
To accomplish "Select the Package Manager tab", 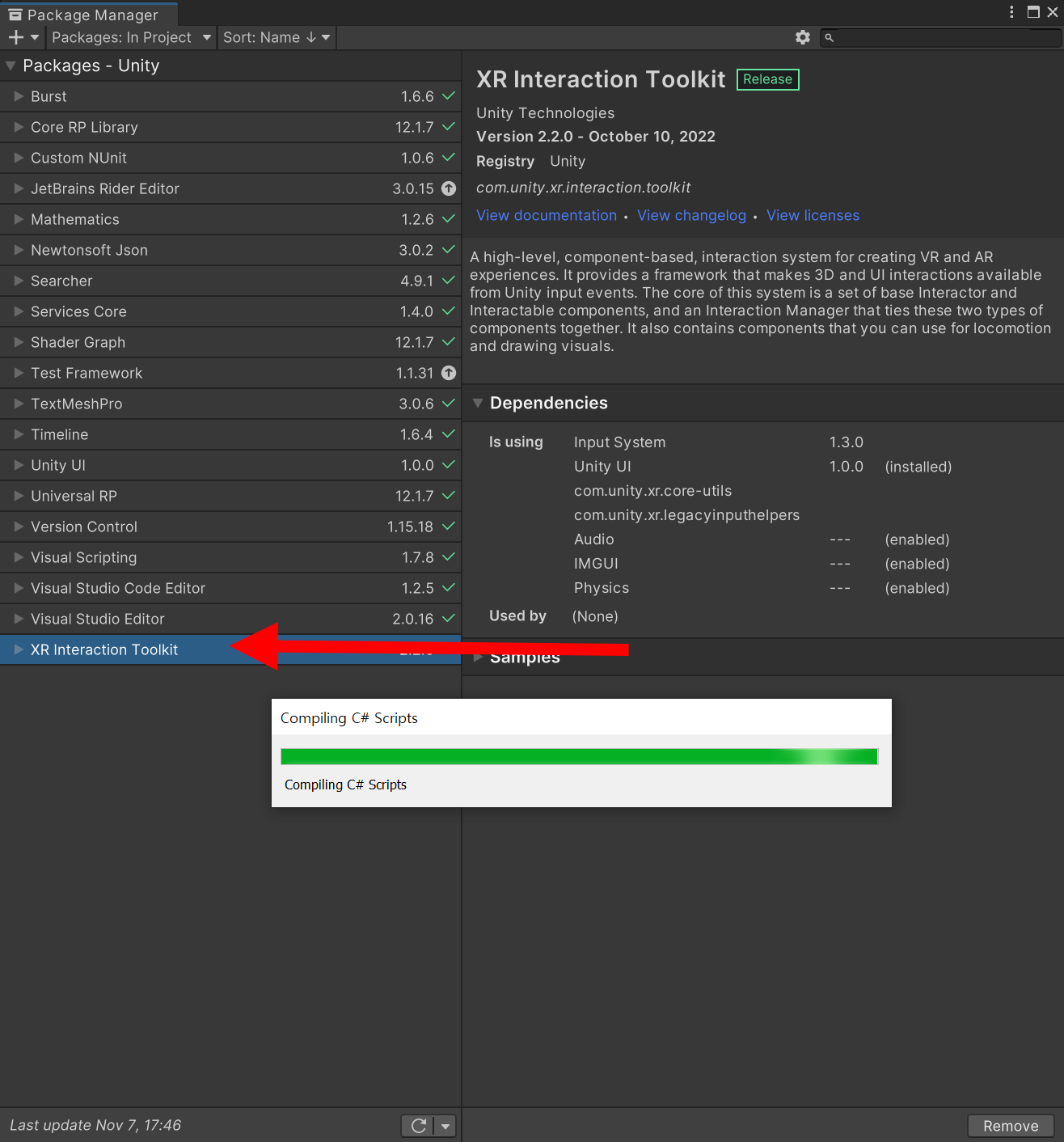I will [88, 14].
